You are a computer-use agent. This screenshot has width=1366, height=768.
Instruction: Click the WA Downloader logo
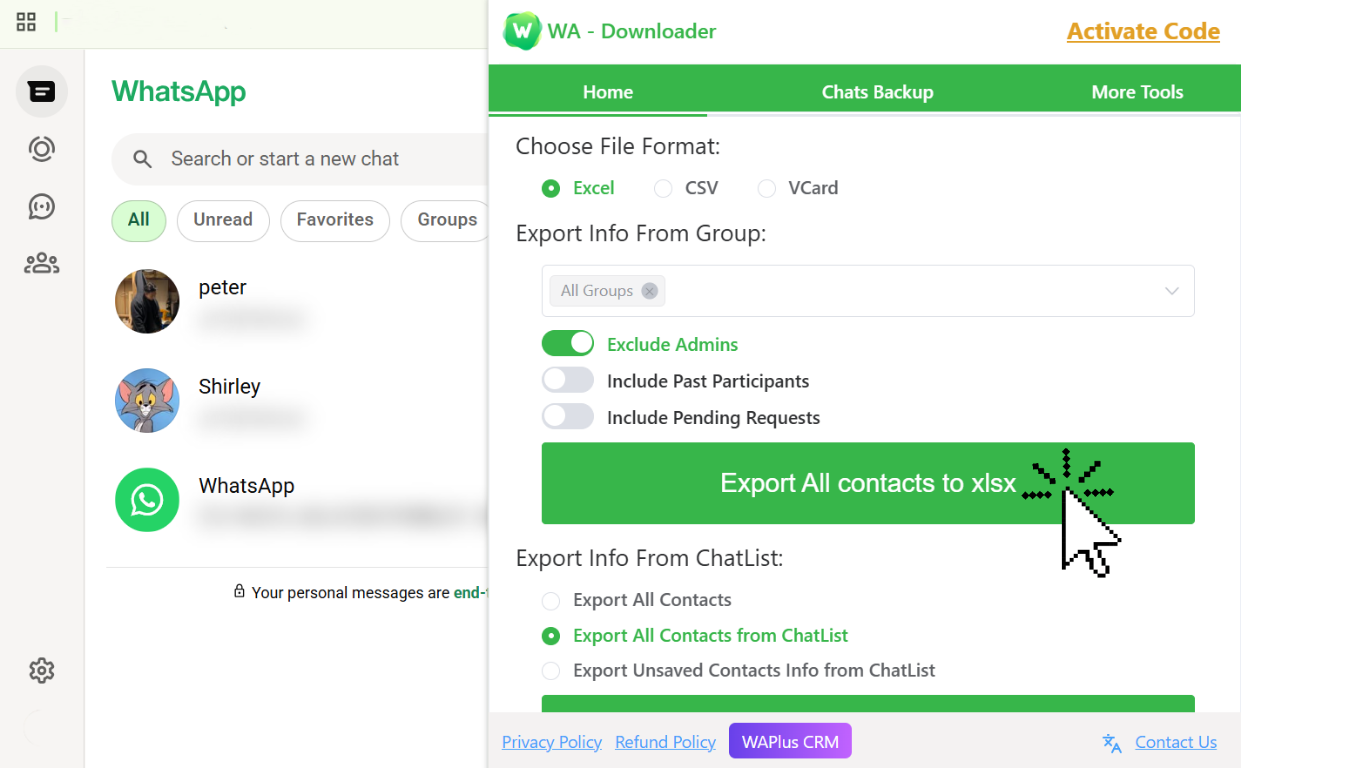point(519,31)
